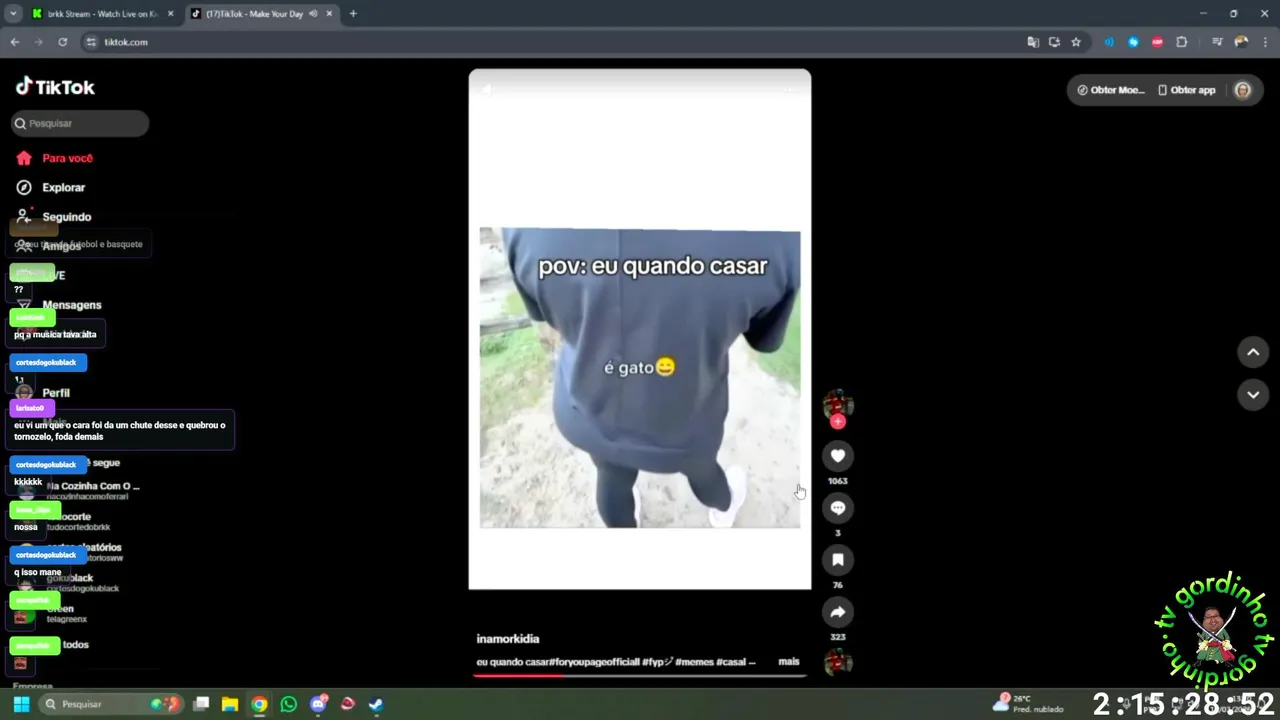
Task: Go back with the browser back arrow
Action: 14,42
